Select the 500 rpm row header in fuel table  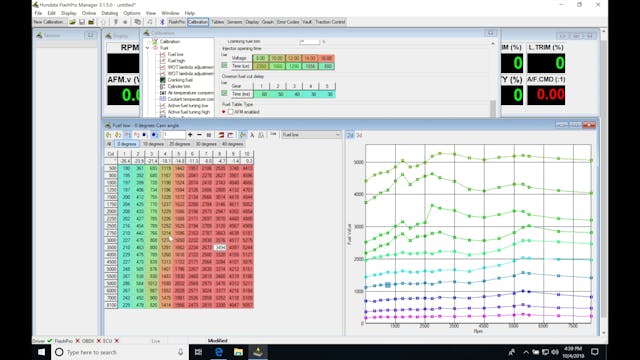click(111, 168)
